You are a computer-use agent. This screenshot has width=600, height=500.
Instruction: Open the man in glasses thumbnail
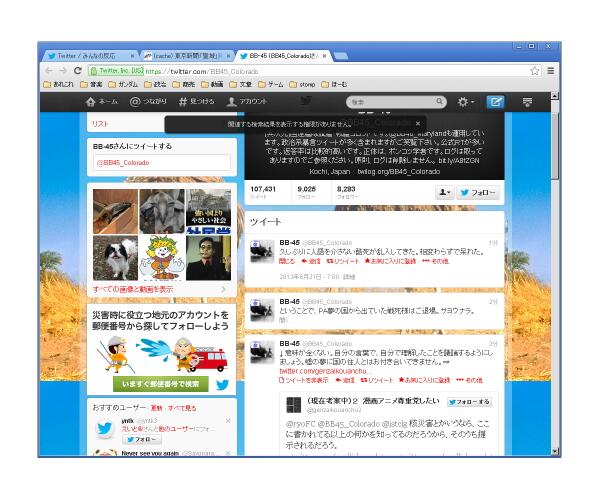point(209,258)
